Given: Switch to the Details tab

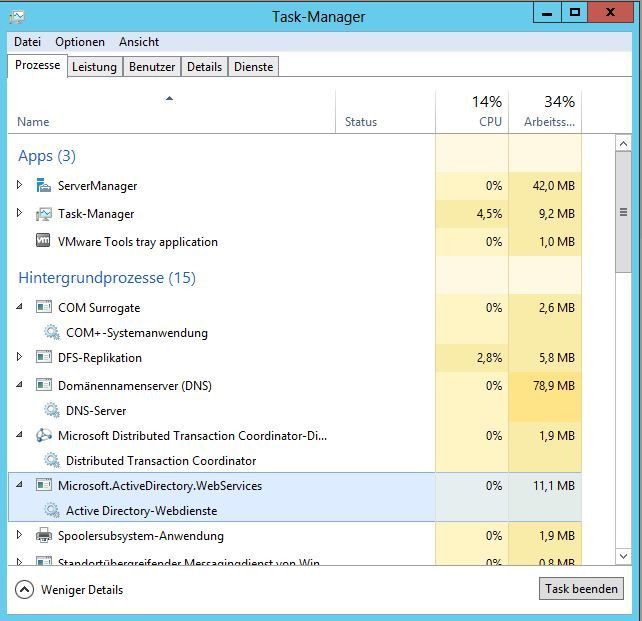Looking at the screenshot, I should pos(204,67).
